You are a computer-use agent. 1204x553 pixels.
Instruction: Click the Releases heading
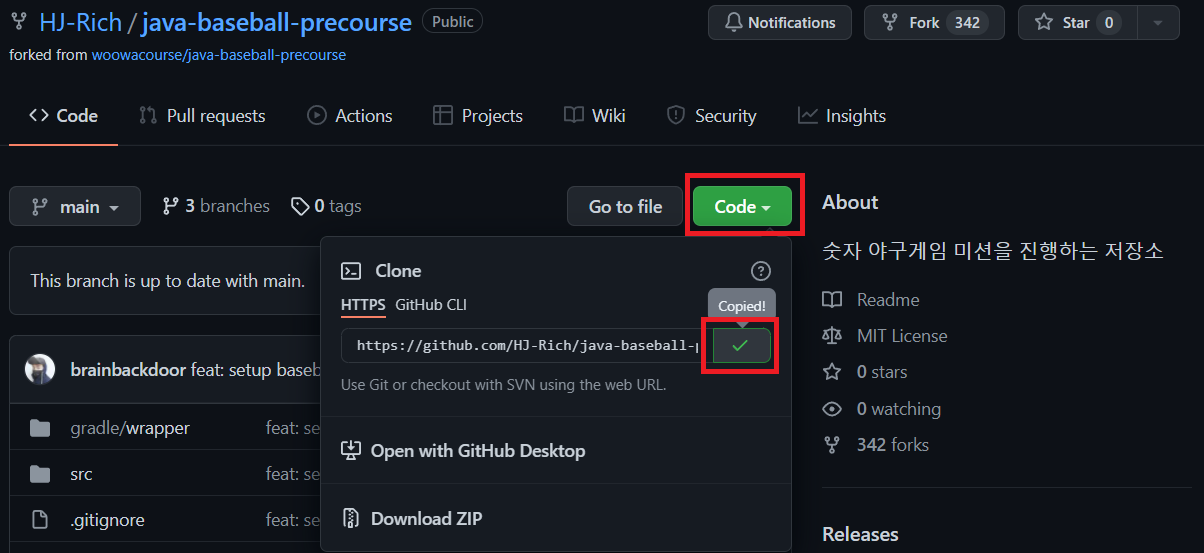[860, 535]
